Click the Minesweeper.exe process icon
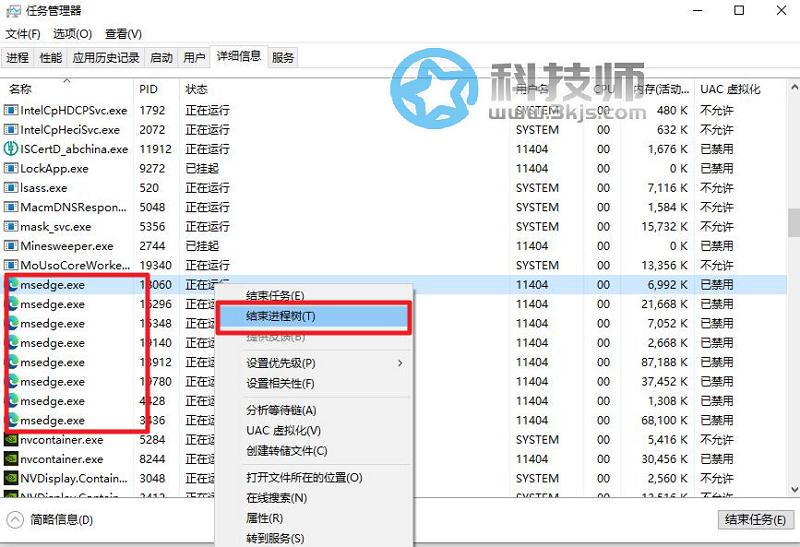The height and width of the screenshot is (547, 800). tap(11, 246)
